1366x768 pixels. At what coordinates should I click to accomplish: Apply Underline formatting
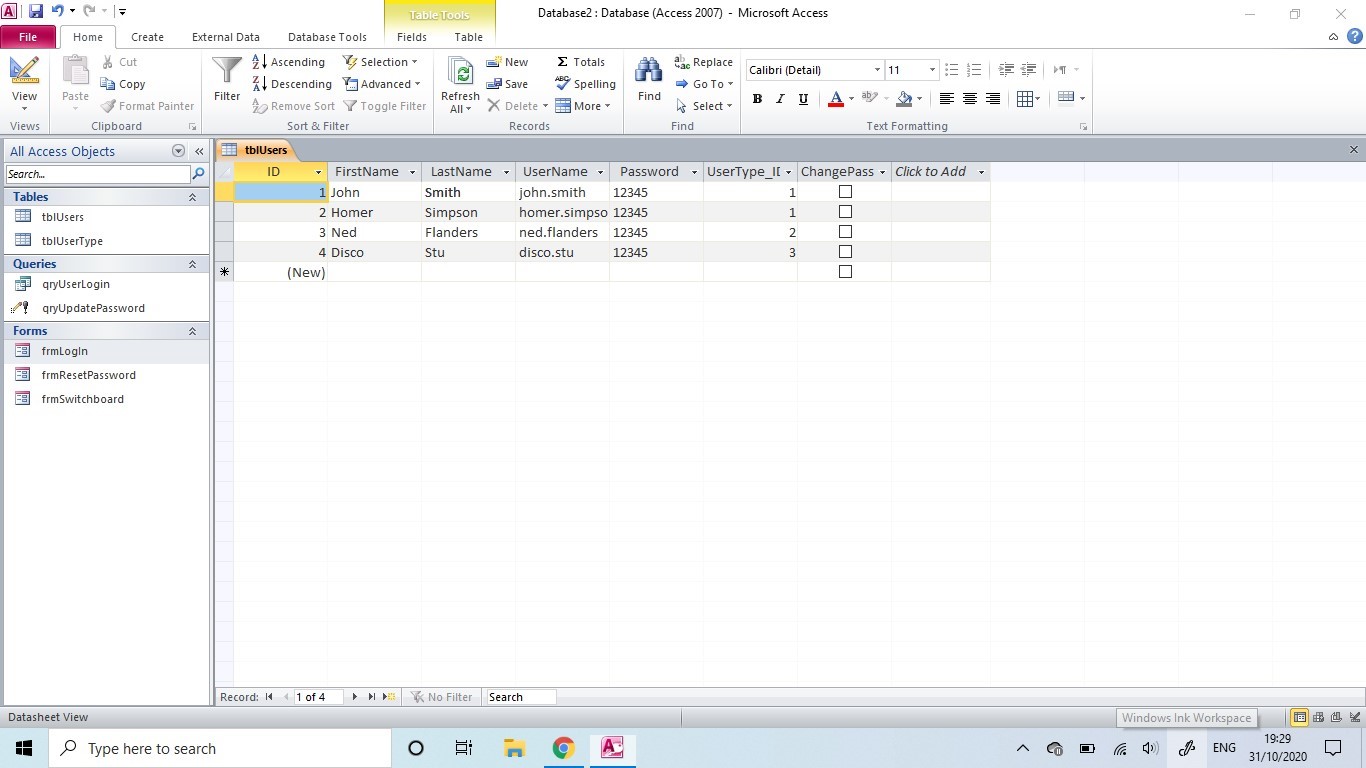point(802,98)
